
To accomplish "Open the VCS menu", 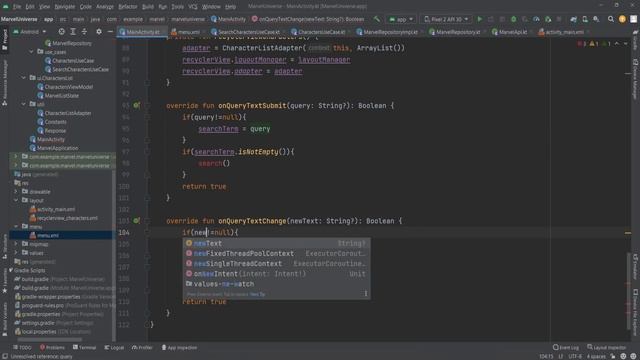I will click(x=193, y=7).
